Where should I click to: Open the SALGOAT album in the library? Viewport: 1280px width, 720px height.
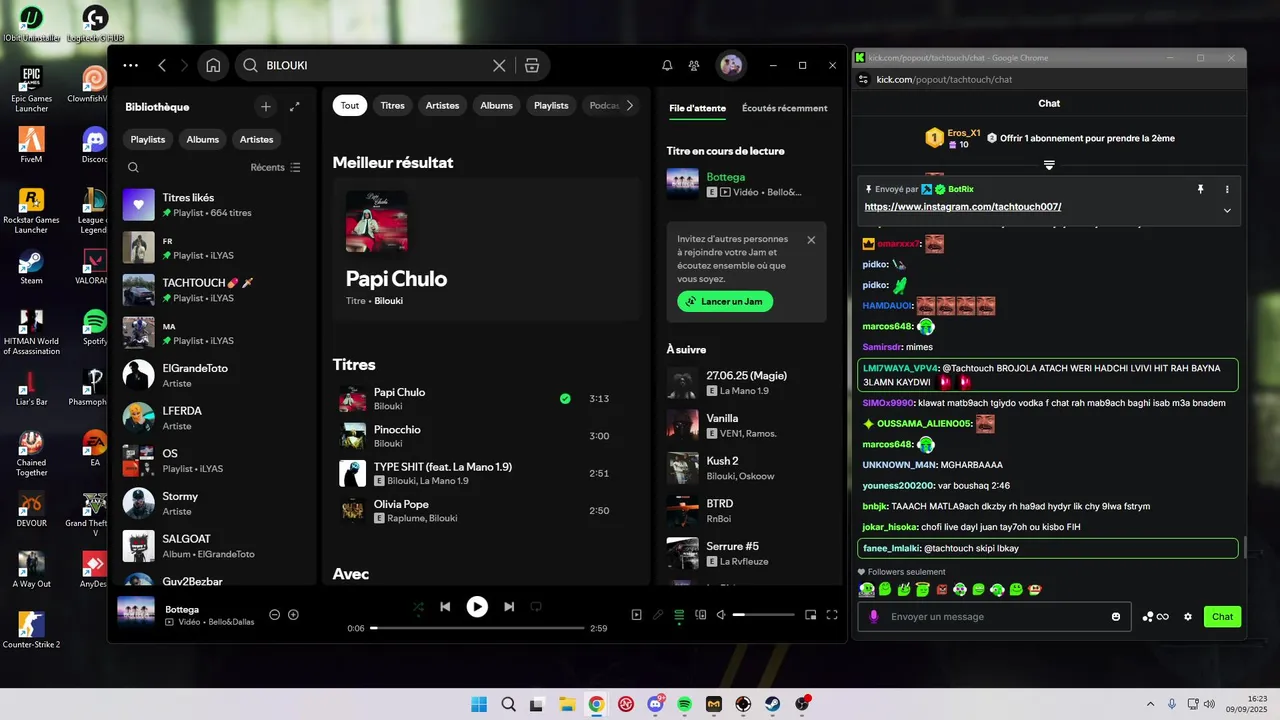(216, 546)
